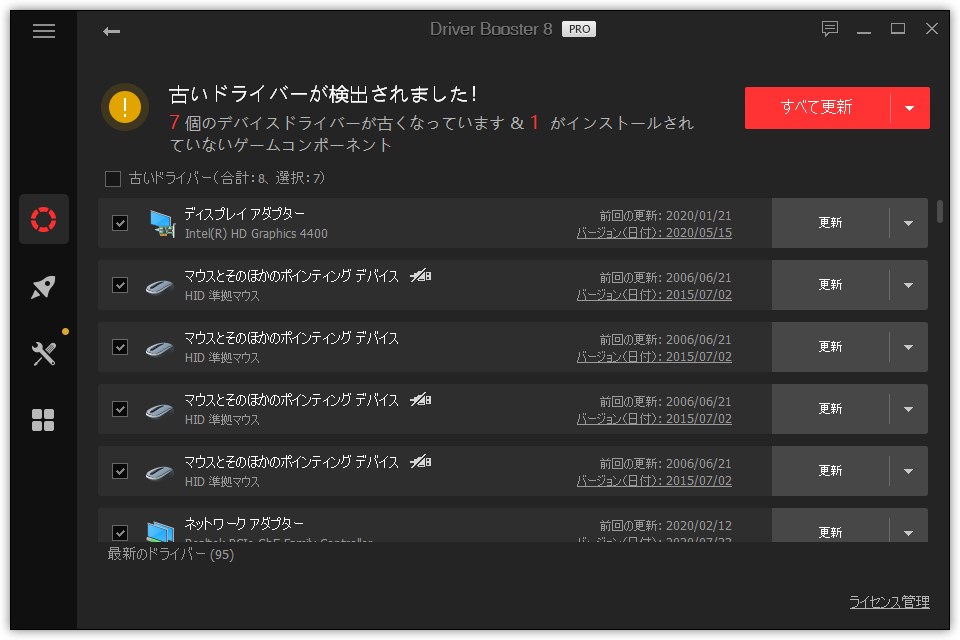The height and width of the screenshot is (640, 960).
Task: Click the 前回の更新: 2020/01/21 text
Action: (x=665, y=216)
